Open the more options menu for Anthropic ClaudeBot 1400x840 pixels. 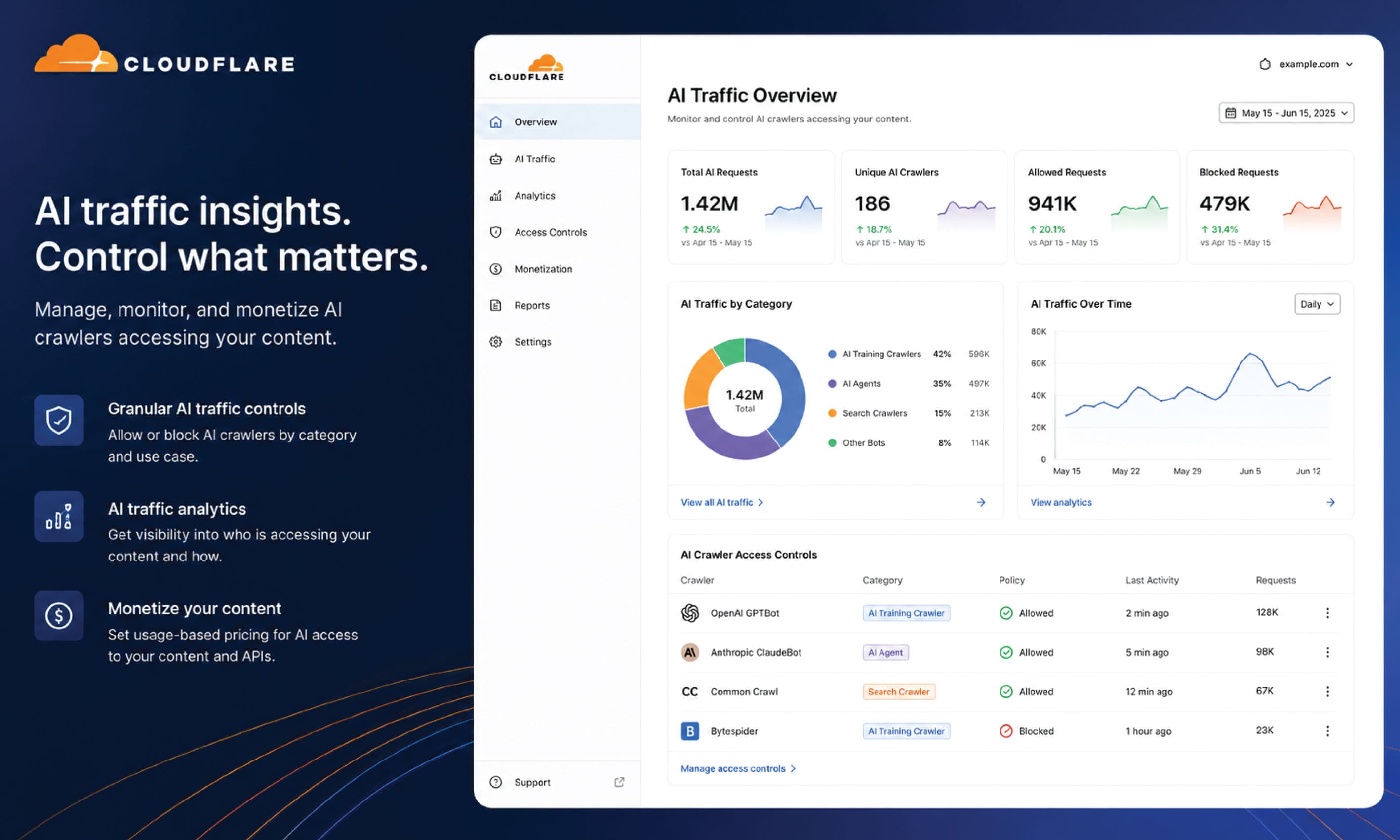point(1327,653)
